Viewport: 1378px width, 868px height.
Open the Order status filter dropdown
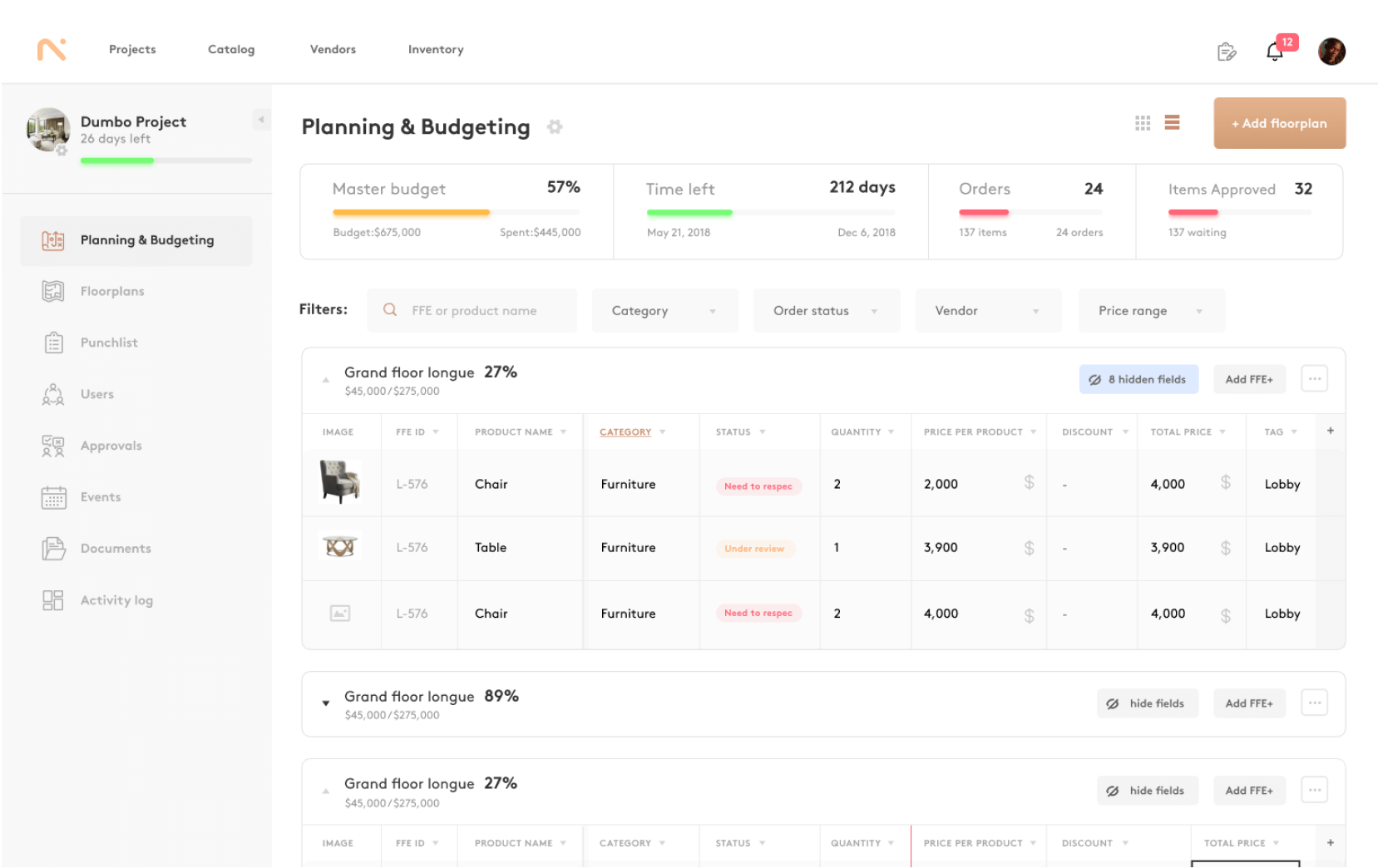(x=826, y=311)
